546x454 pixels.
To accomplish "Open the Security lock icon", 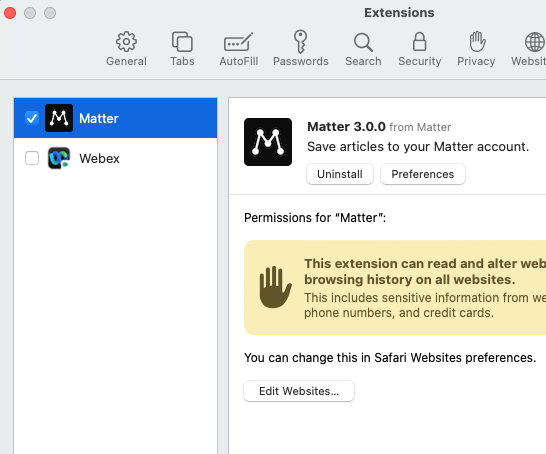I will click(419, 42).
